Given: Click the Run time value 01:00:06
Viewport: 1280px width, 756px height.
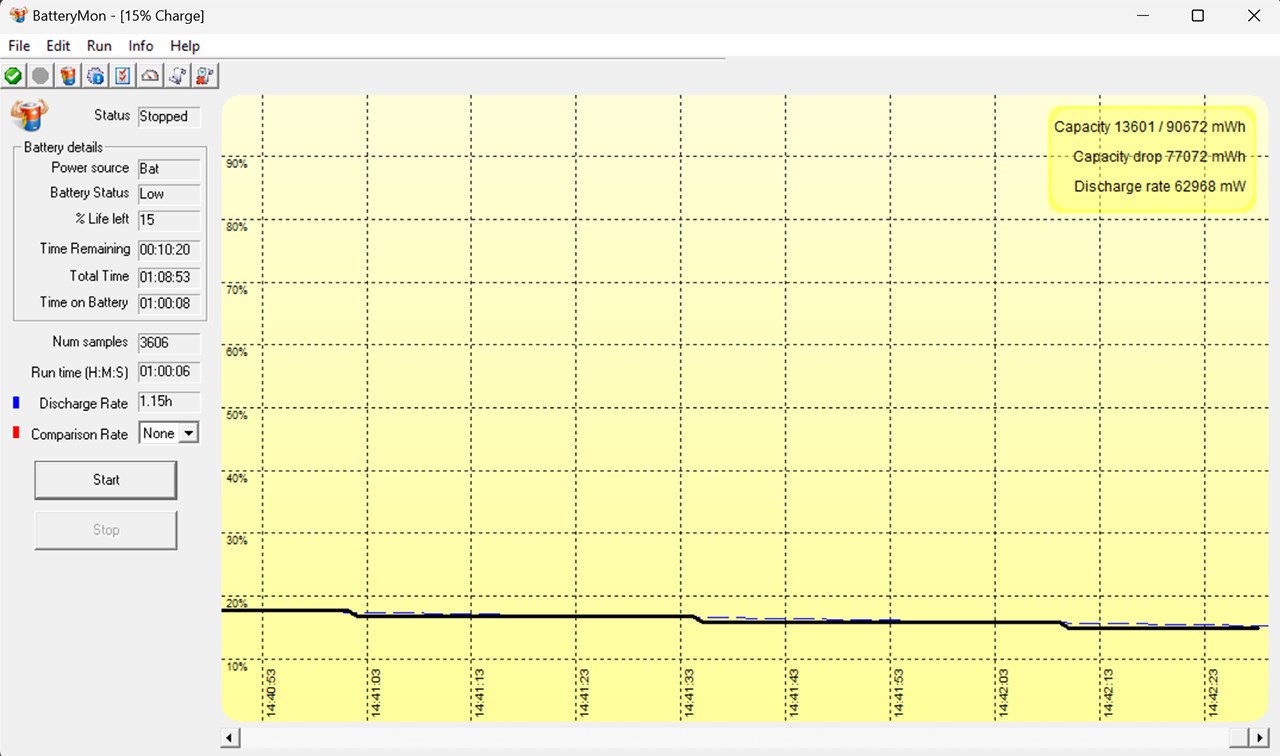Looking at the screenshot, I should (169, 372).
